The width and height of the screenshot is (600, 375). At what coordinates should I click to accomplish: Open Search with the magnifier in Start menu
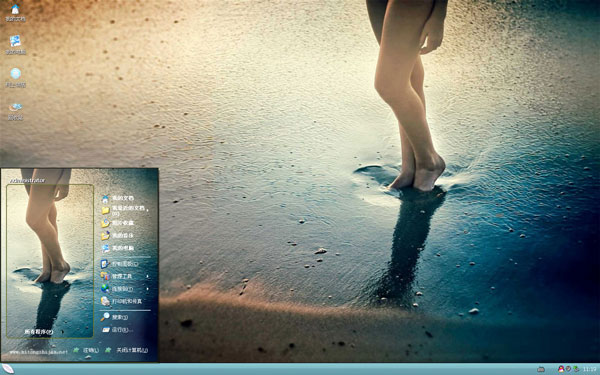(114, 317)
